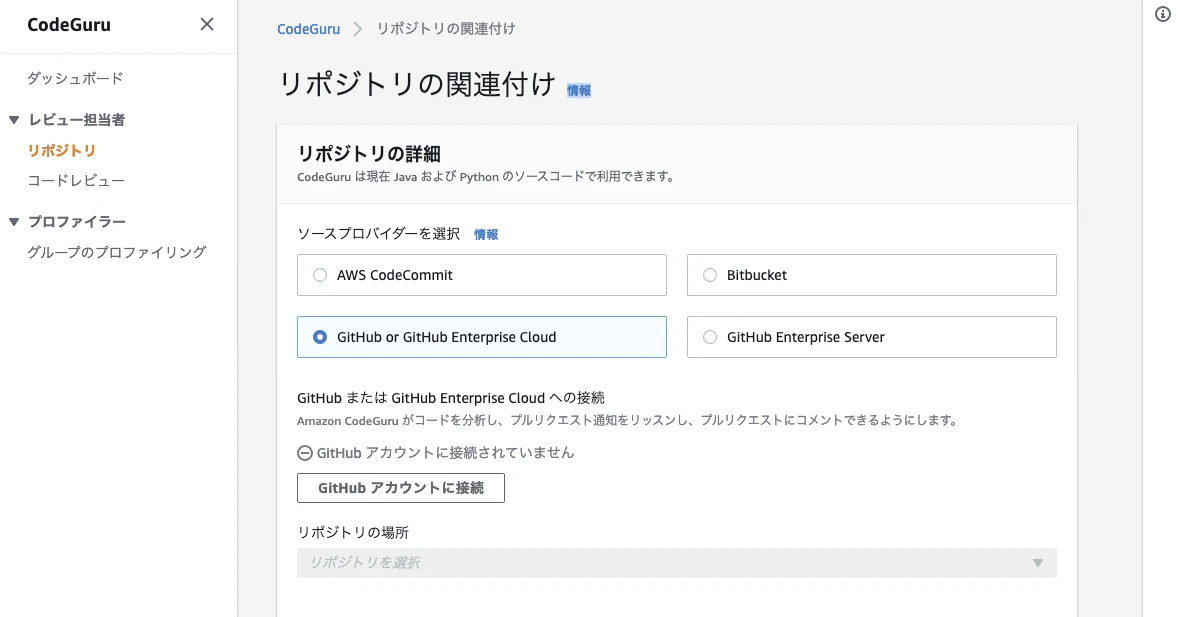The width and height of the screenshot is (1181, 617).
Task: Select GitHub or GitHub Enterprise Cloud option
Action: pyautogui.click(x=482, y=337)
